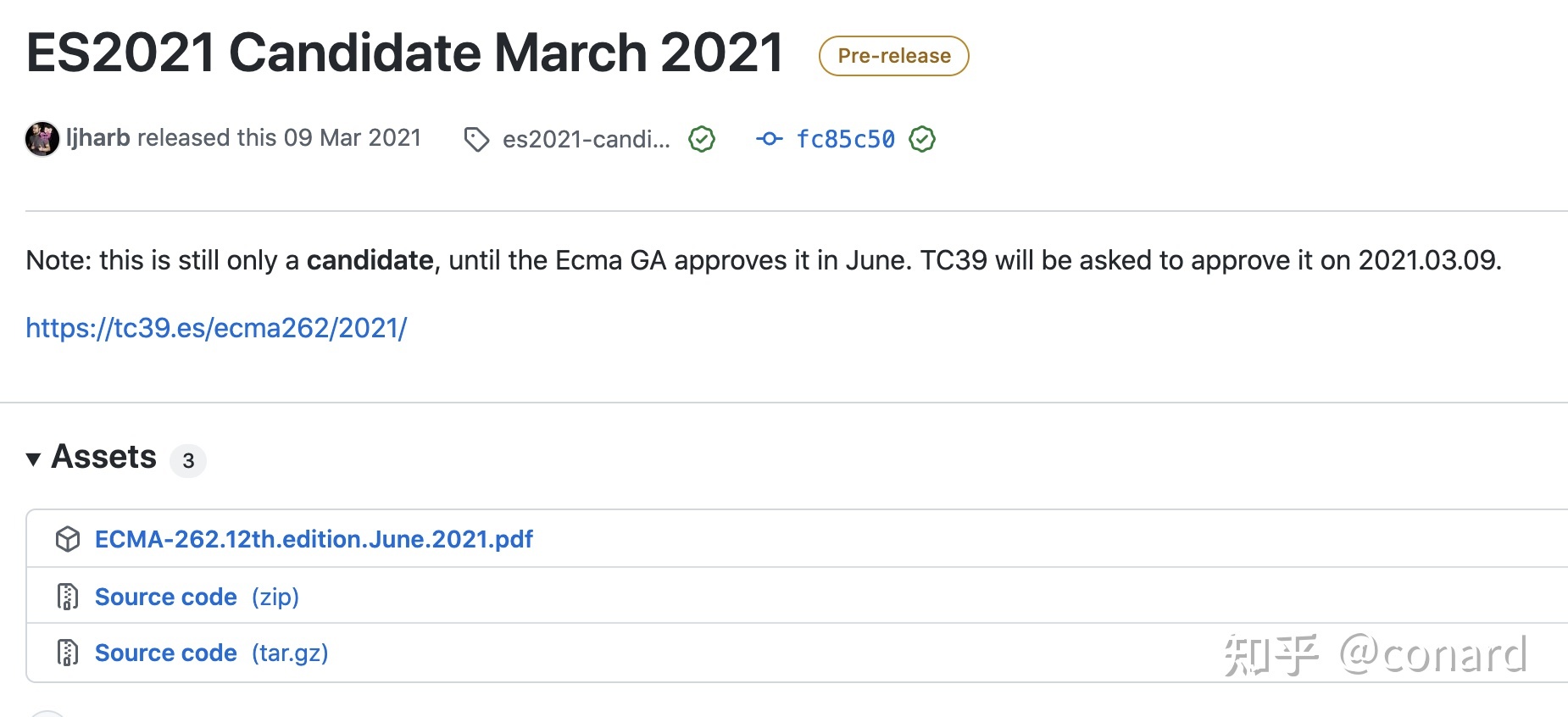The width and height of the screenshot is (1568, 717).
Task: Click the archive icon for Source code (tar.gz)
Action: pos(68,653)
